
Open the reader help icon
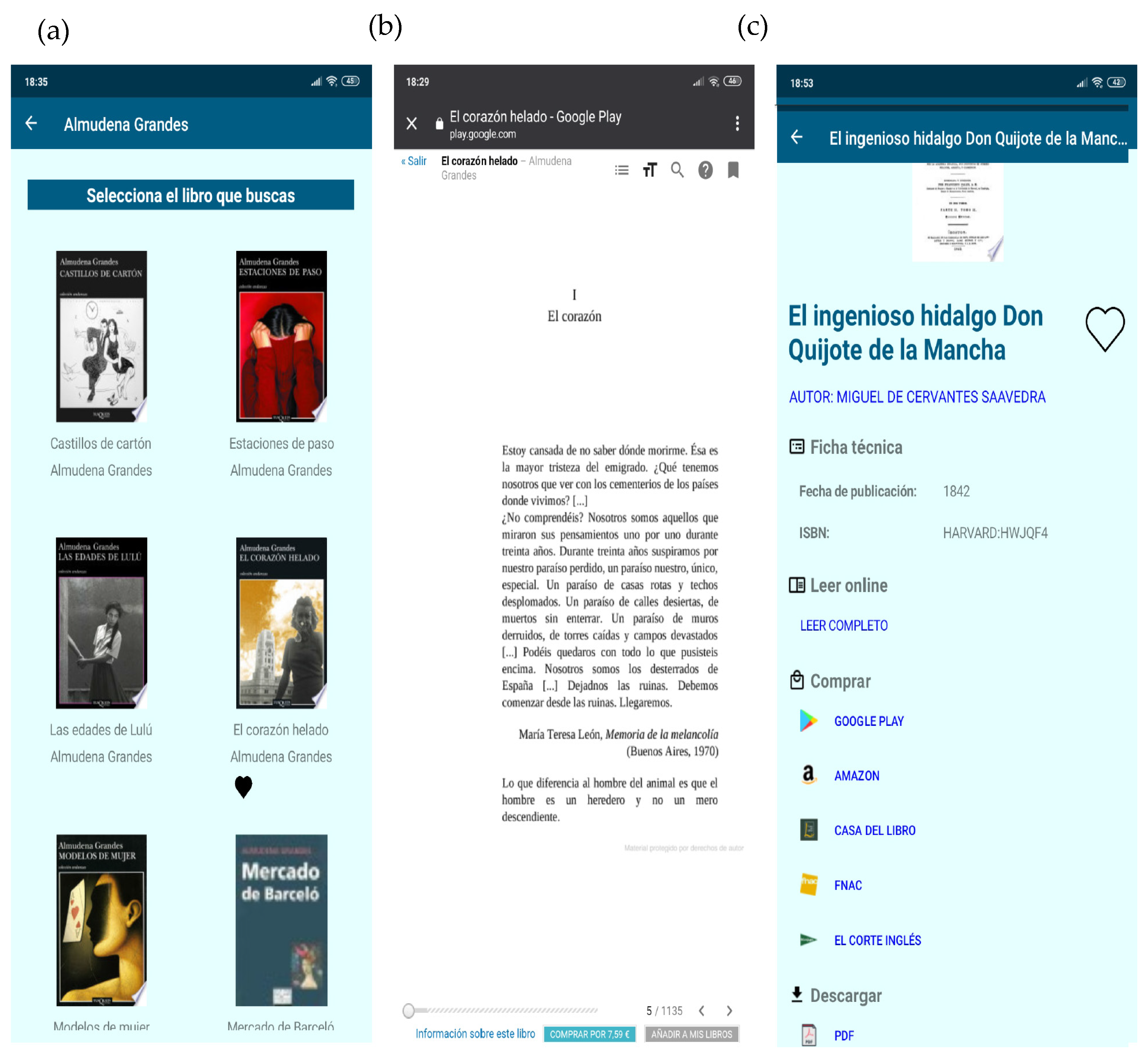705,170
